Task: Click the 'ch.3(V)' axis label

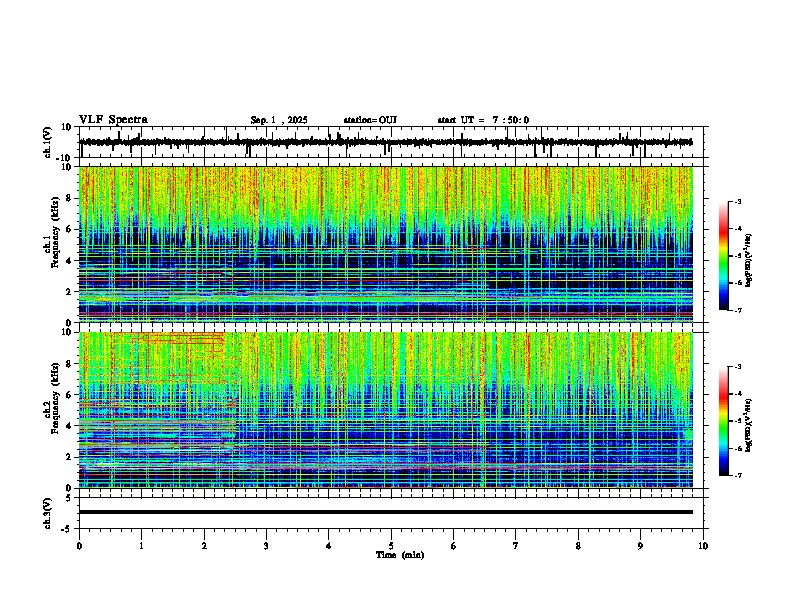Action: pyautogui.click(x=48, y=513)
